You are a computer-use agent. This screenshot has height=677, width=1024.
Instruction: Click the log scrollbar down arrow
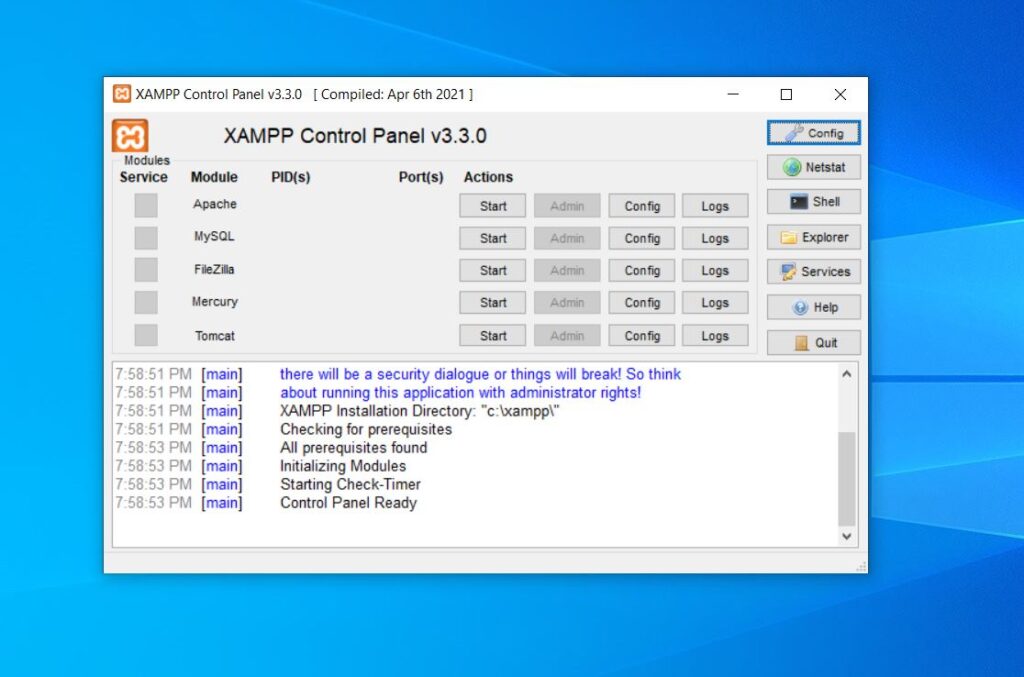click(846, 536)
